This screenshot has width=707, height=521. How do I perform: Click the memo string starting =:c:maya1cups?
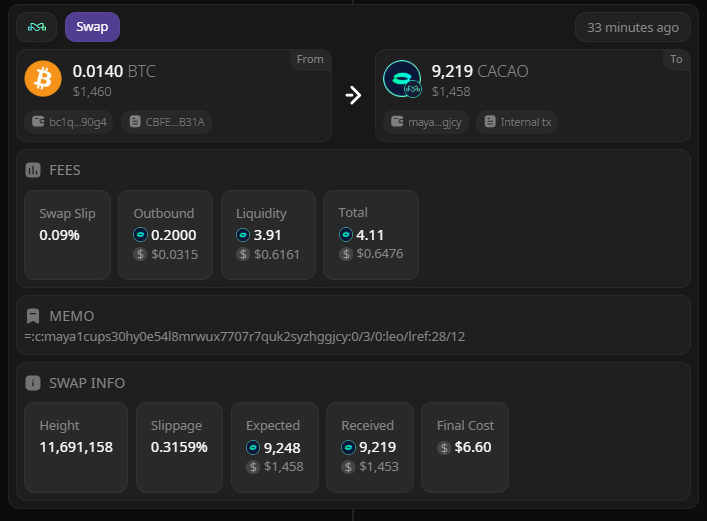point(244,337)
